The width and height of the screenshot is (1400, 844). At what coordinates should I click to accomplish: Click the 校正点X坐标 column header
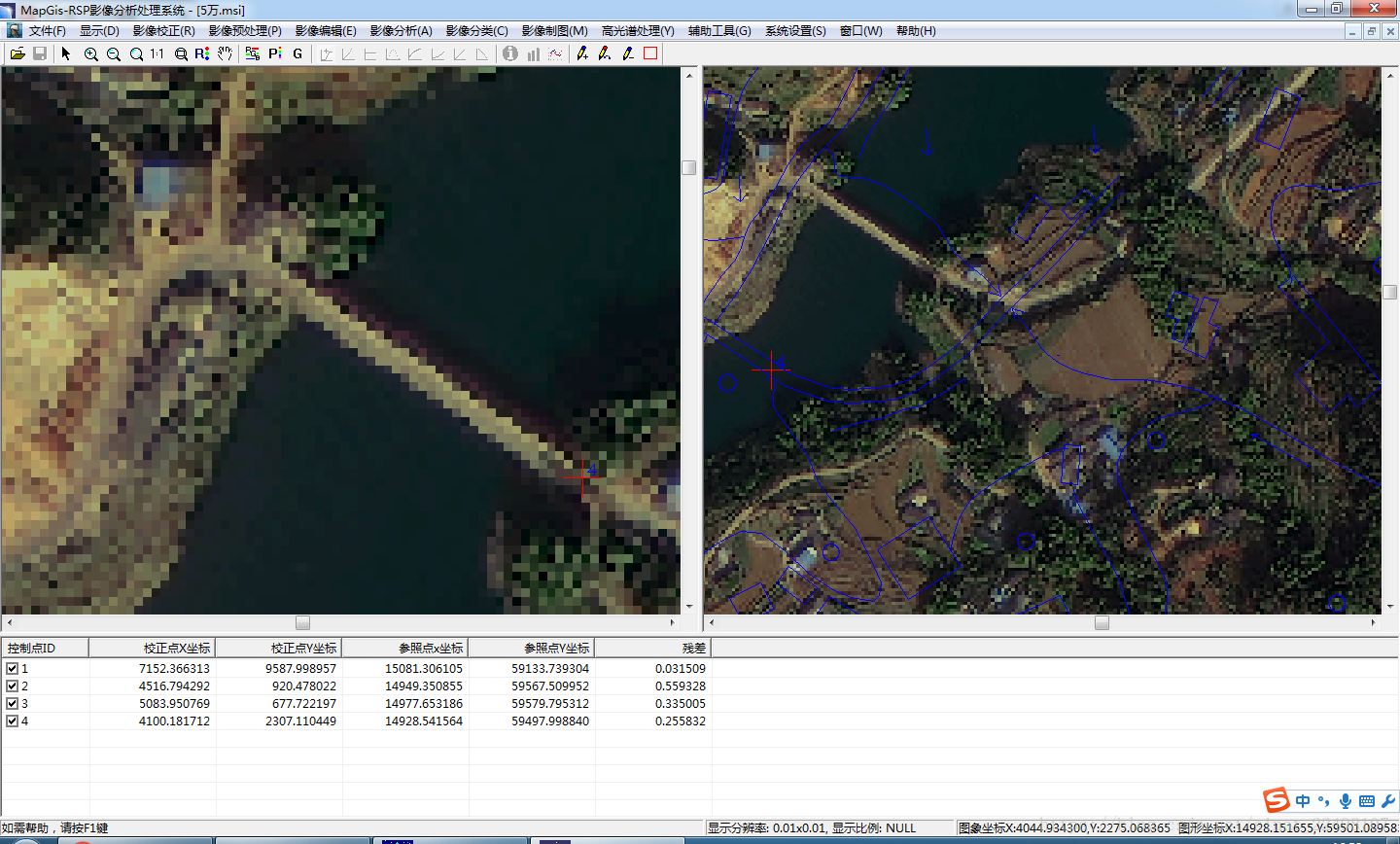click(152, 648)
